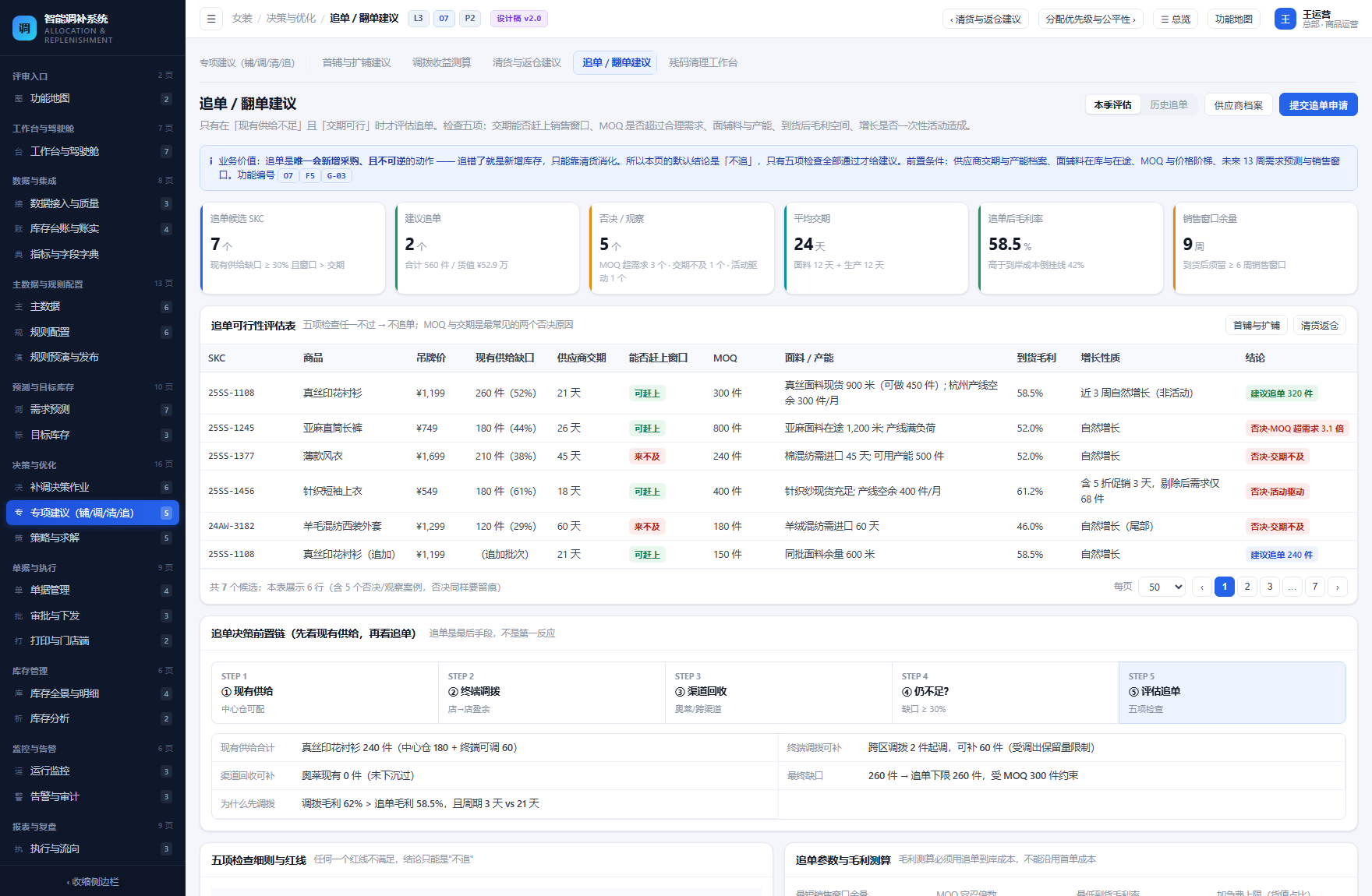Viewport: 1372px width, 896px height.
Task: Select 残码清理工作台 tab
Action: coord(703,63)
